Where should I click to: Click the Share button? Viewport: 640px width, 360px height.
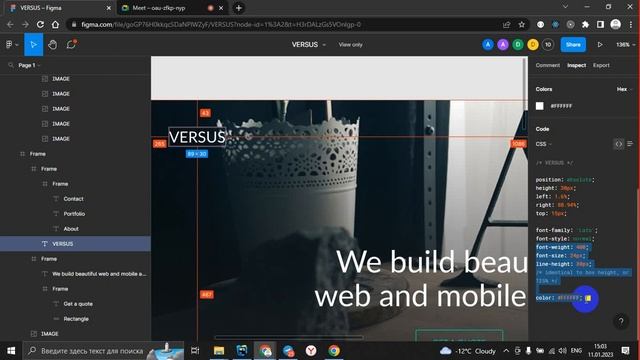(x=573, y=44)
